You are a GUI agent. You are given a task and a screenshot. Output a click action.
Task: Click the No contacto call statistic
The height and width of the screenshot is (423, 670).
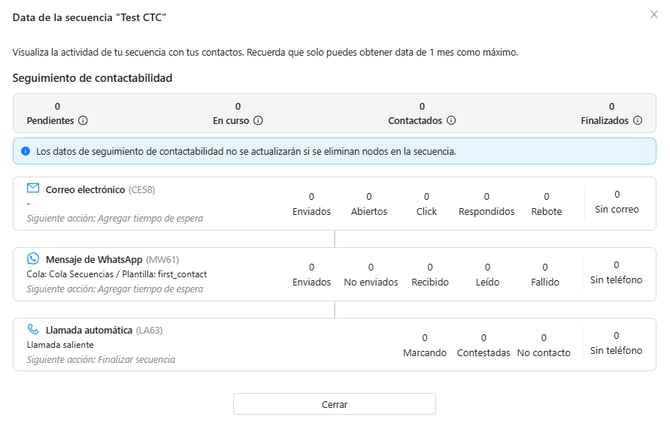coord(544,345)
